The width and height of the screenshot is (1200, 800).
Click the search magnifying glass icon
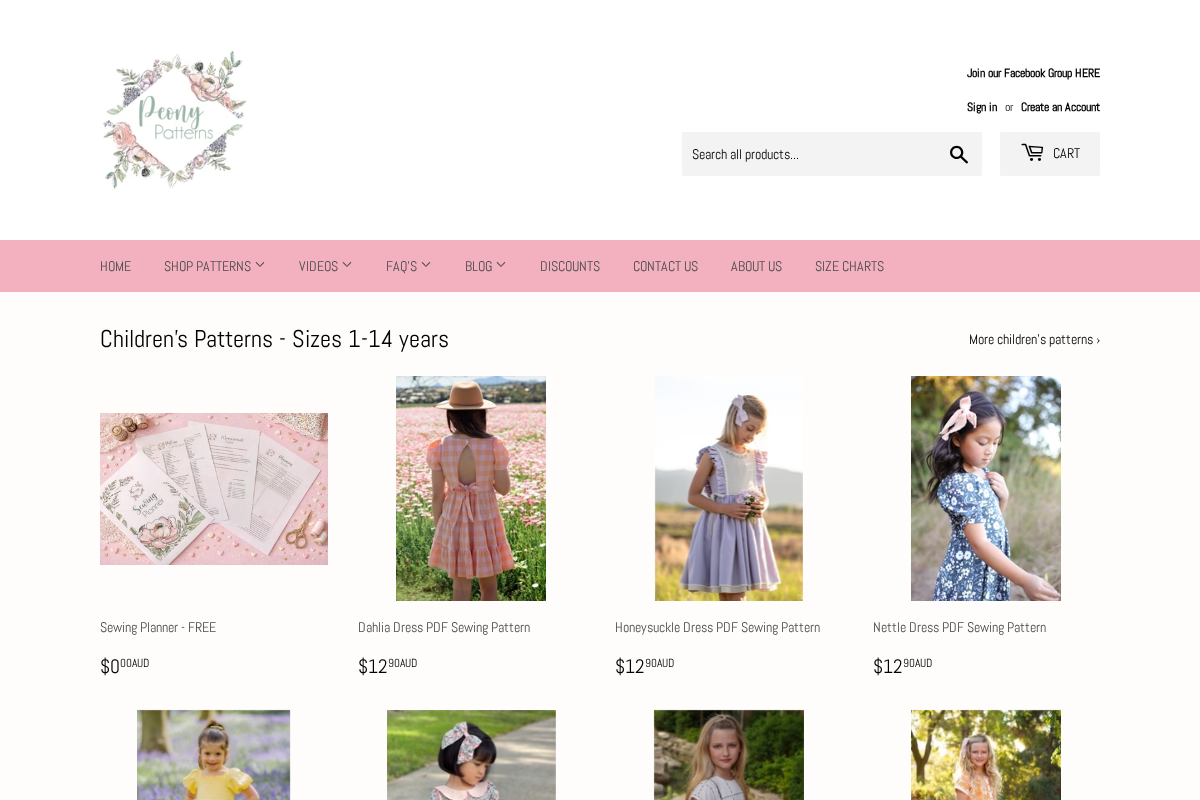pos(958,154)
